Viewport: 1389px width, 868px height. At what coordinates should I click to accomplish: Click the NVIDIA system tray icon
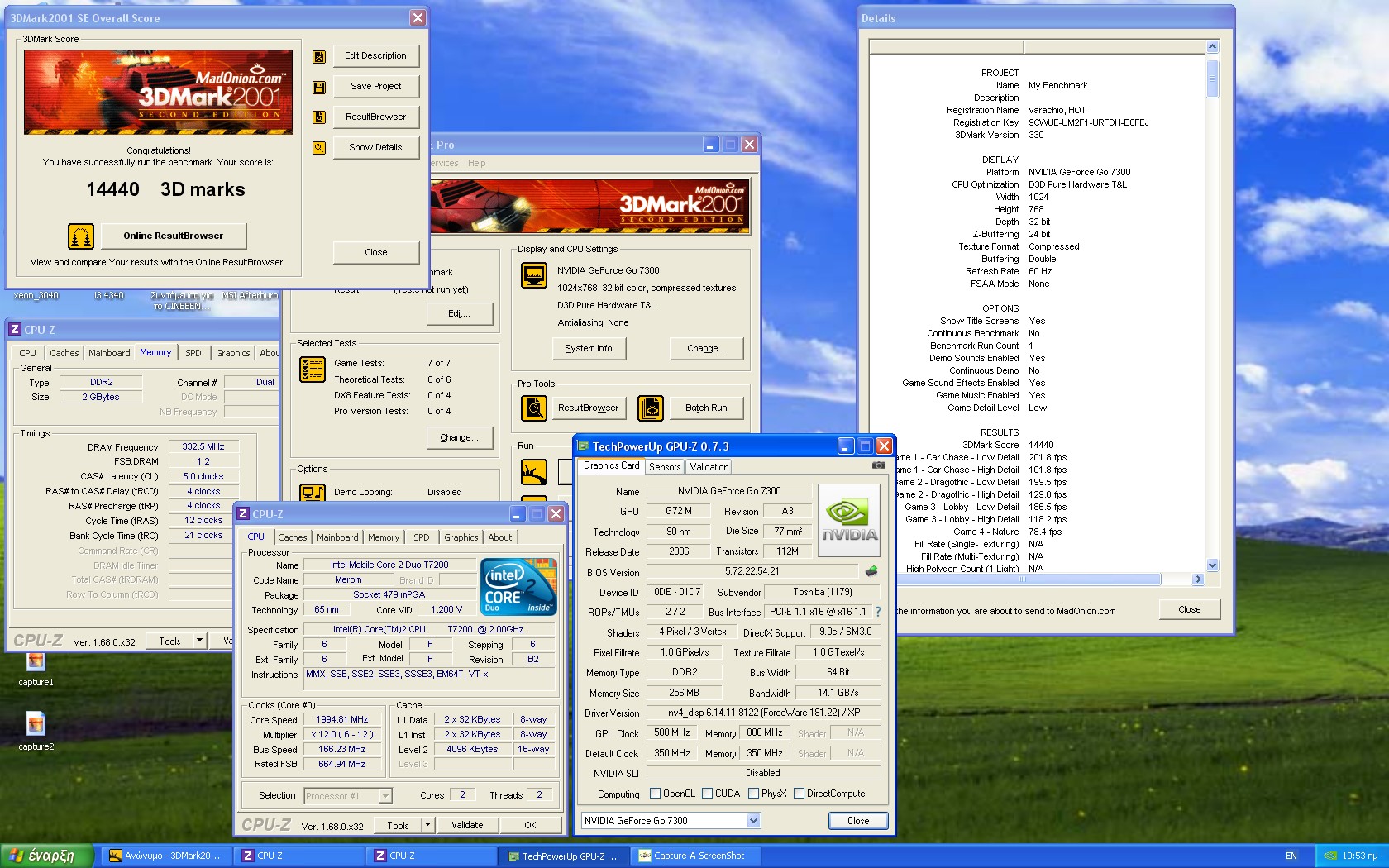(x=1330, y=856)
